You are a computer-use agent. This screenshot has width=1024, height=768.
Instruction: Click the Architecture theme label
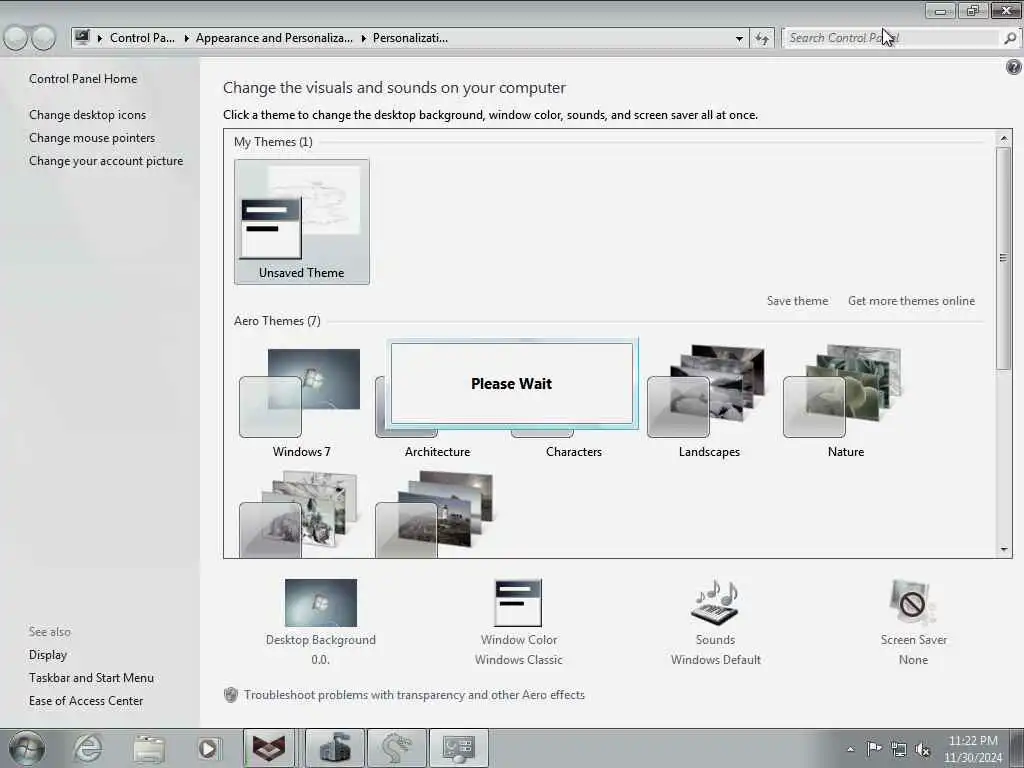(437, 452)
